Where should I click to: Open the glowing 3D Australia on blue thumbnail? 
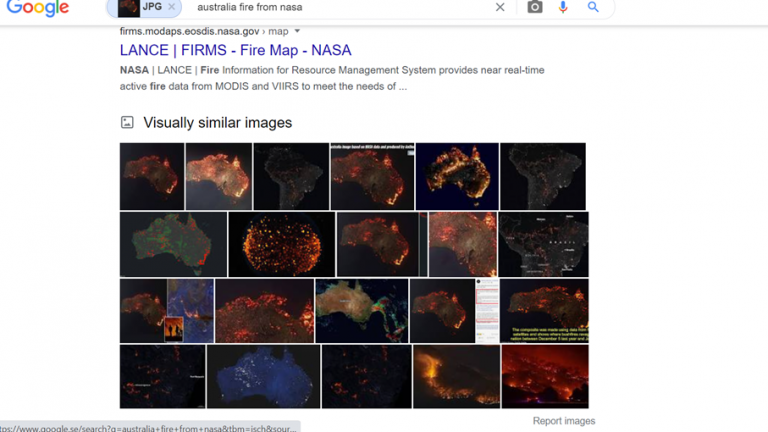[x=457, y=176]
